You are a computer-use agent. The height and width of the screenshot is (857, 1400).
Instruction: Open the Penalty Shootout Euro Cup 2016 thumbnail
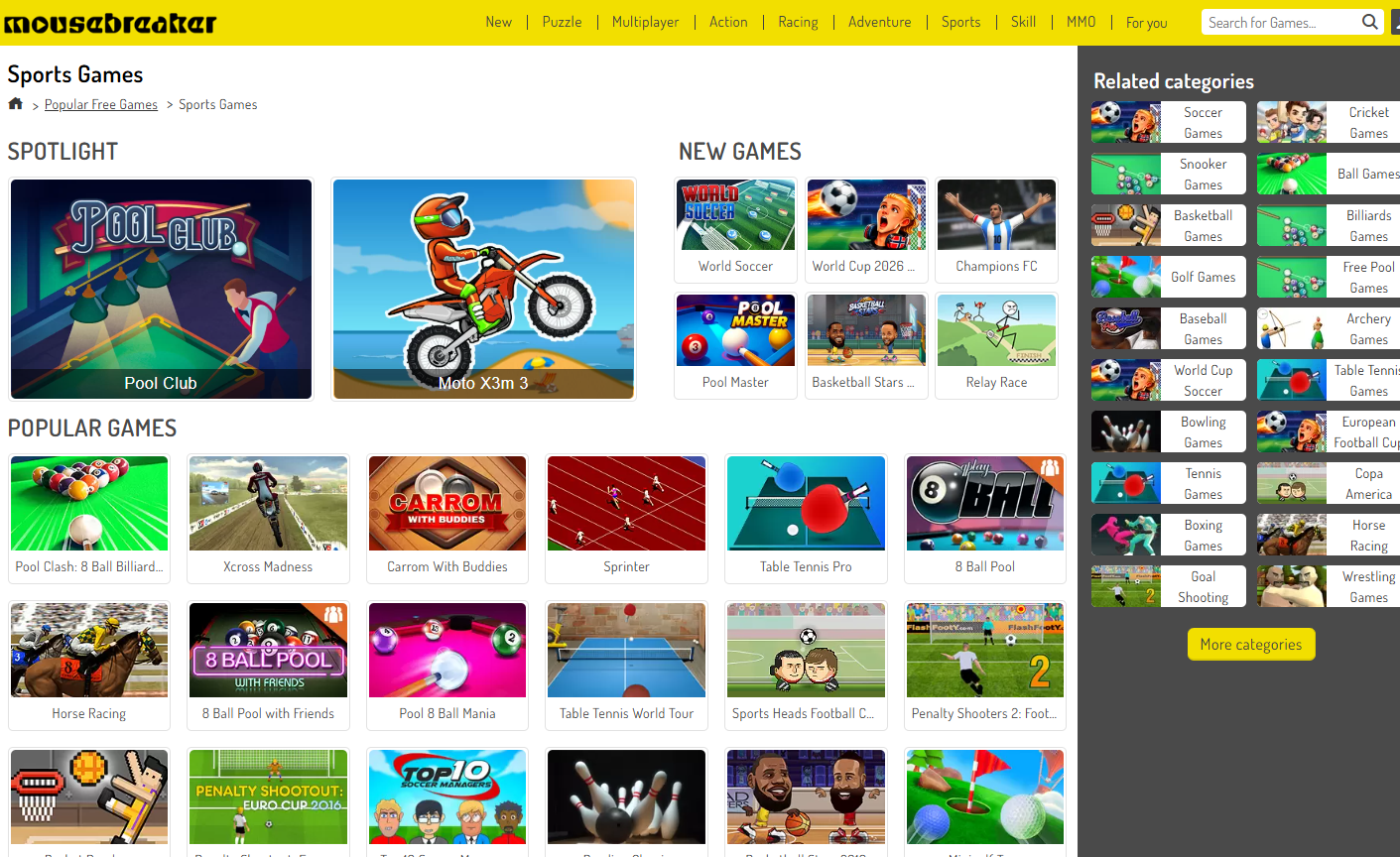coord(268,797)
